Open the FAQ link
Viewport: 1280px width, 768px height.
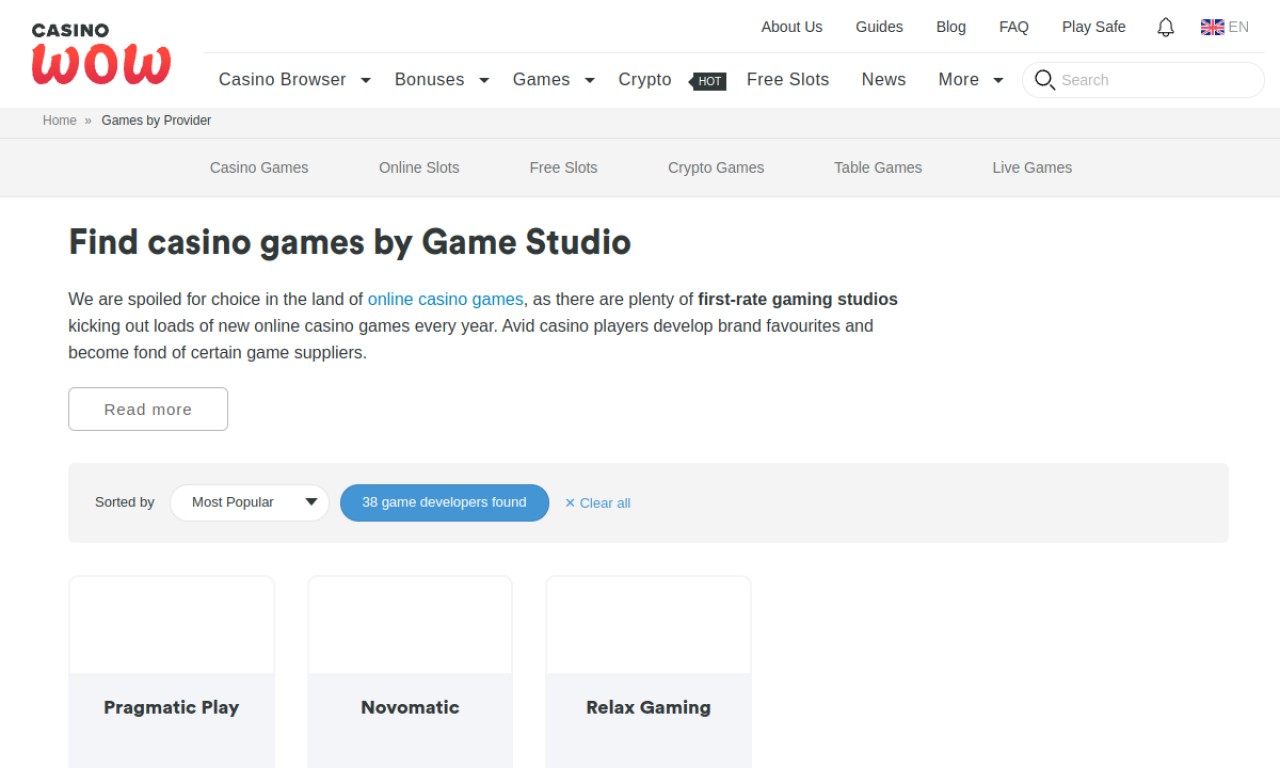pos(1014,27)
